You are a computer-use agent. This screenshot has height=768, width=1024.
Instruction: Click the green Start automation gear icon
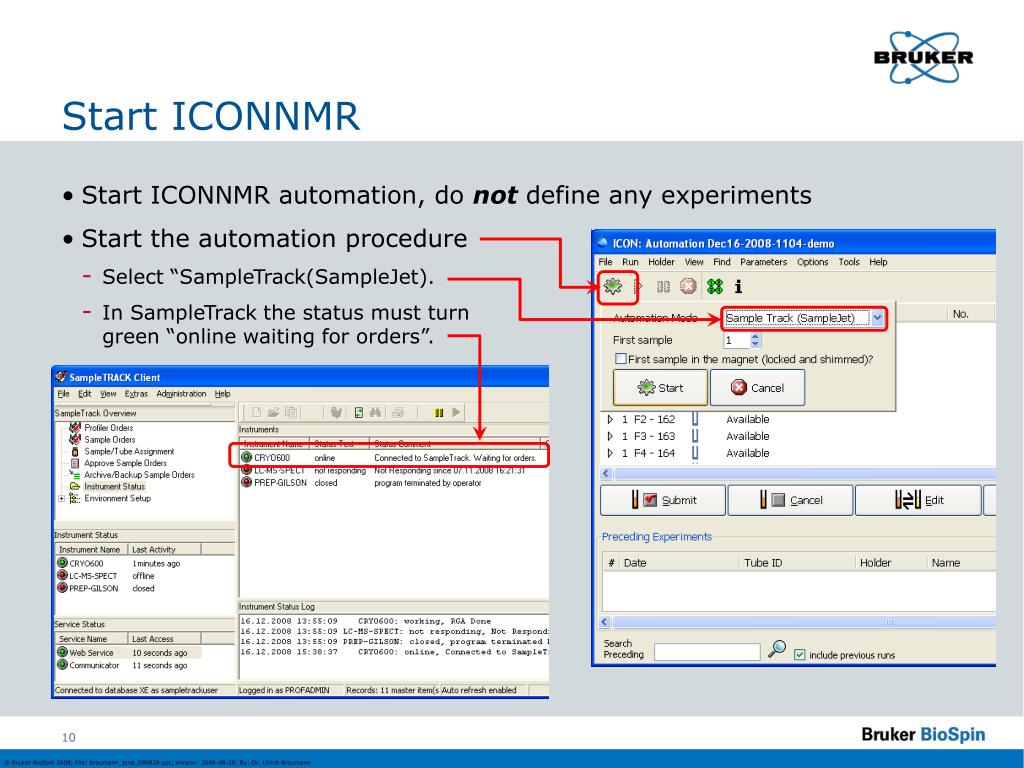tap(613, 286)
